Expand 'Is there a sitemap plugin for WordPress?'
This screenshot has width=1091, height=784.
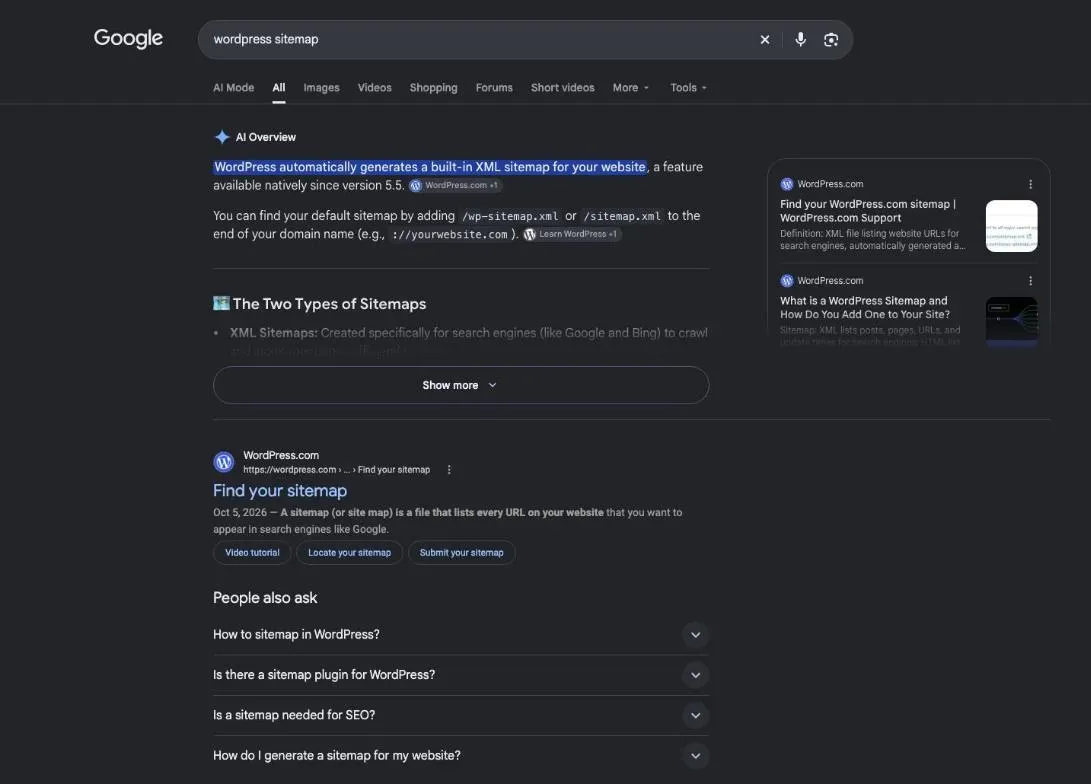pyautogui.click(x=461, y=675)
